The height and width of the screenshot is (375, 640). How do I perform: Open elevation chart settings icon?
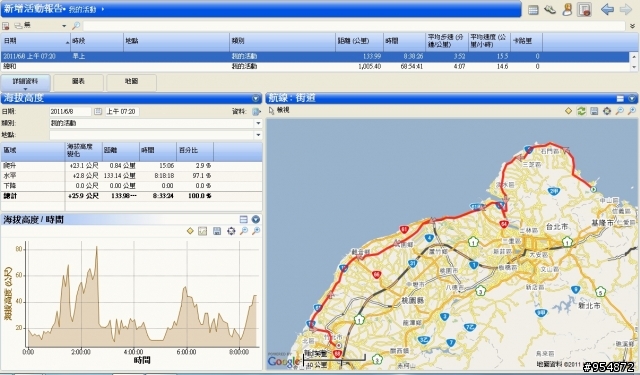231,231
